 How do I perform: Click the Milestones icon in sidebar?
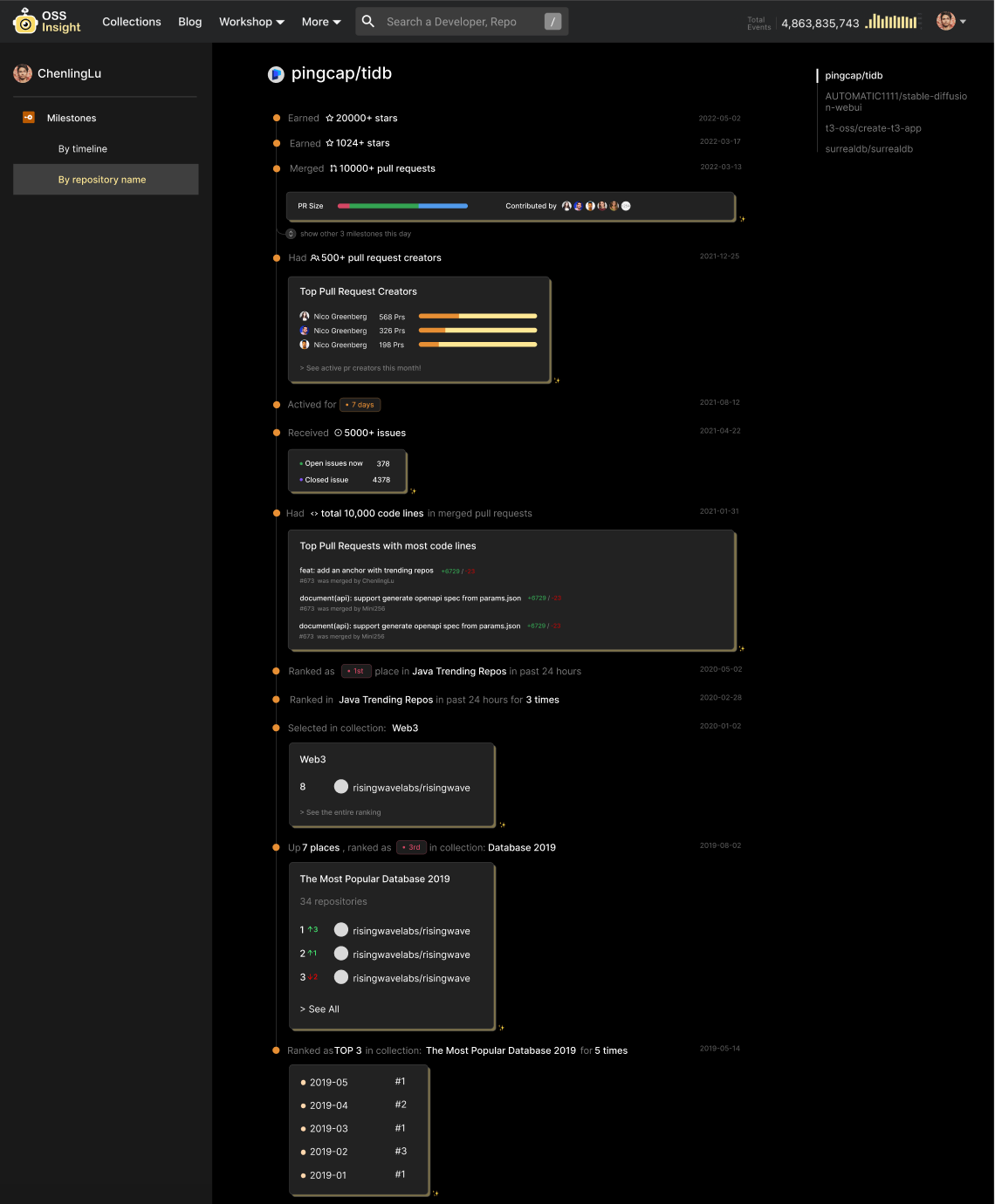29,117
